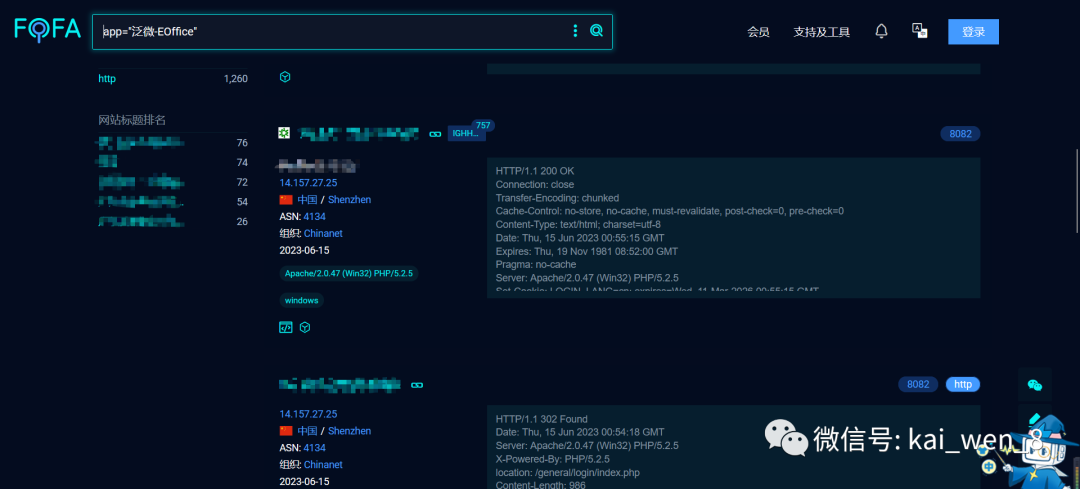The width and height of the screenshot is (1080, 489).
Task: Click Shenzhen link in the 302 Found result
Action: pos(349,431)
